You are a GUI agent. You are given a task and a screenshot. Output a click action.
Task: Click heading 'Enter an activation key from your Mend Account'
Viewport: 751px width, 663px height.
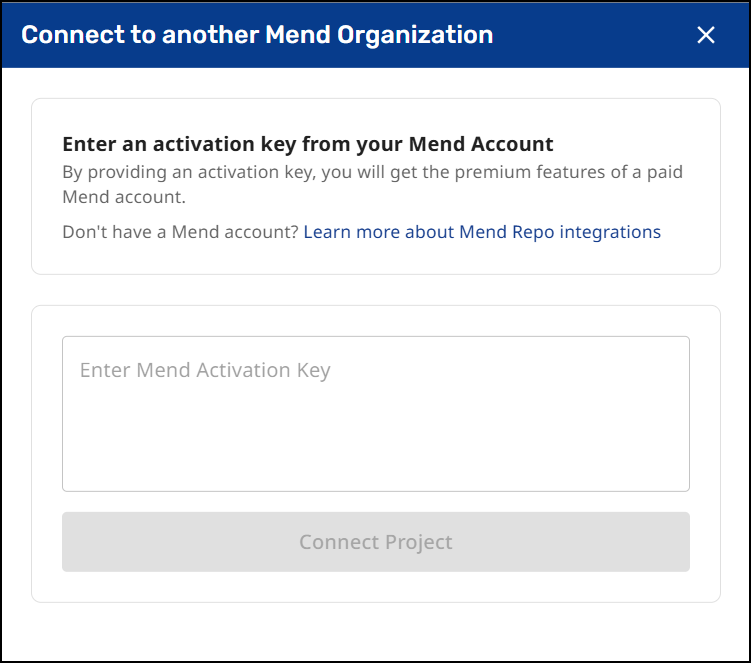pos(307,145)
